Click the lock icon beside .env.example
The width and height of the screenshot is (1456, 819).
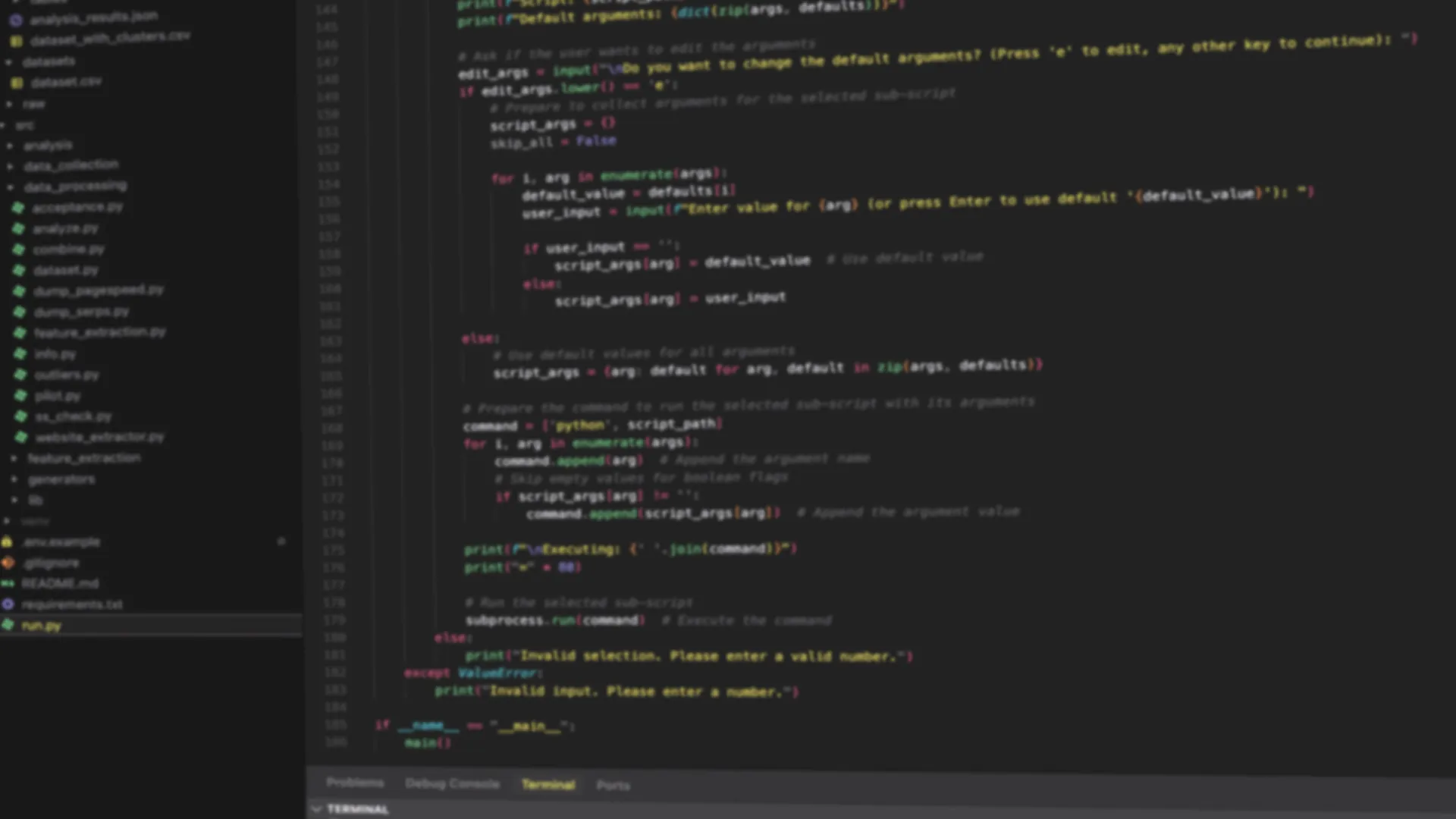pos(8,541)
